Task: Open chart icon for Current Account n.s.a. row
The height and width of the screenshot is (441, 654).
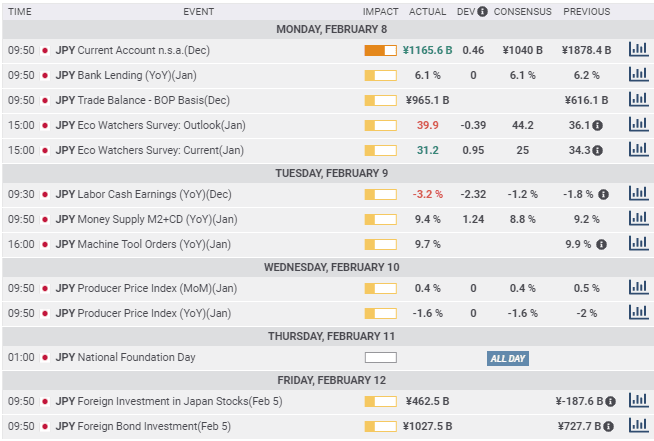Action: 637,49
